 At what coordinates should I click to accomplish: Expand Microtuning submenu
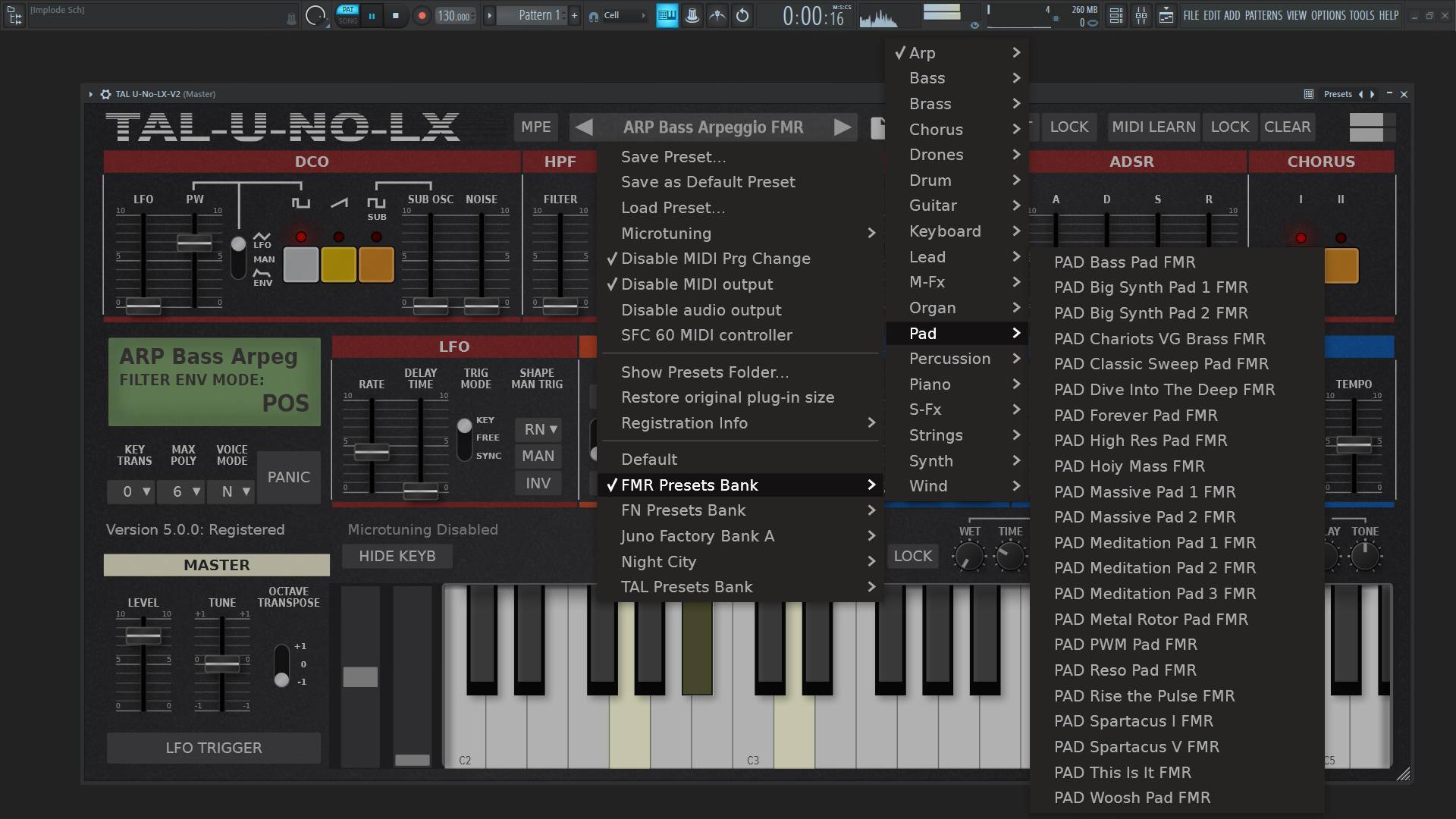pyautogui.click(x=739, y=234)
